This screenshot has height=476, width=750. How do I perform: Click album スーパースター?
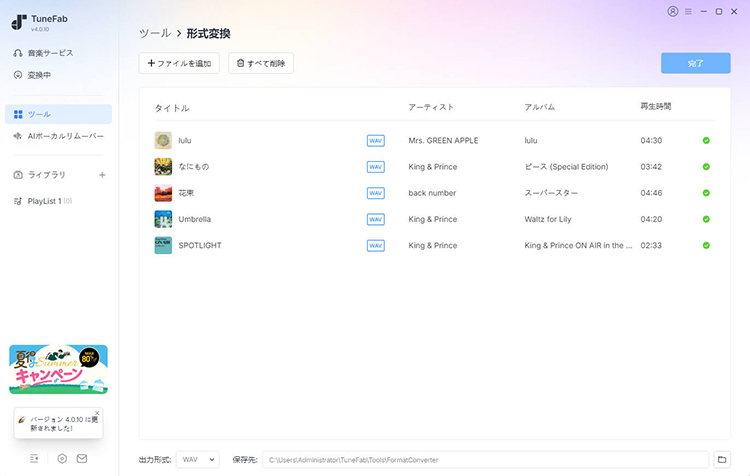(x=551, y=193)
